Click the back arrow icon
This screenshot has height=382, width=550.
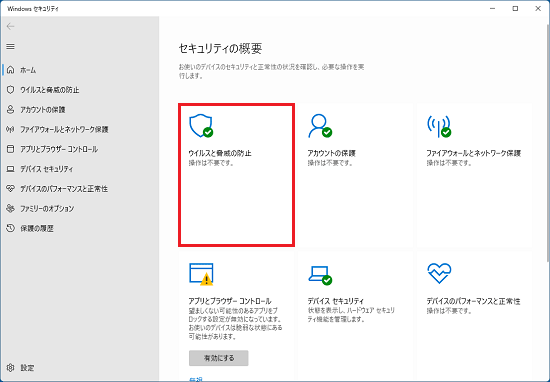[11, 26]
